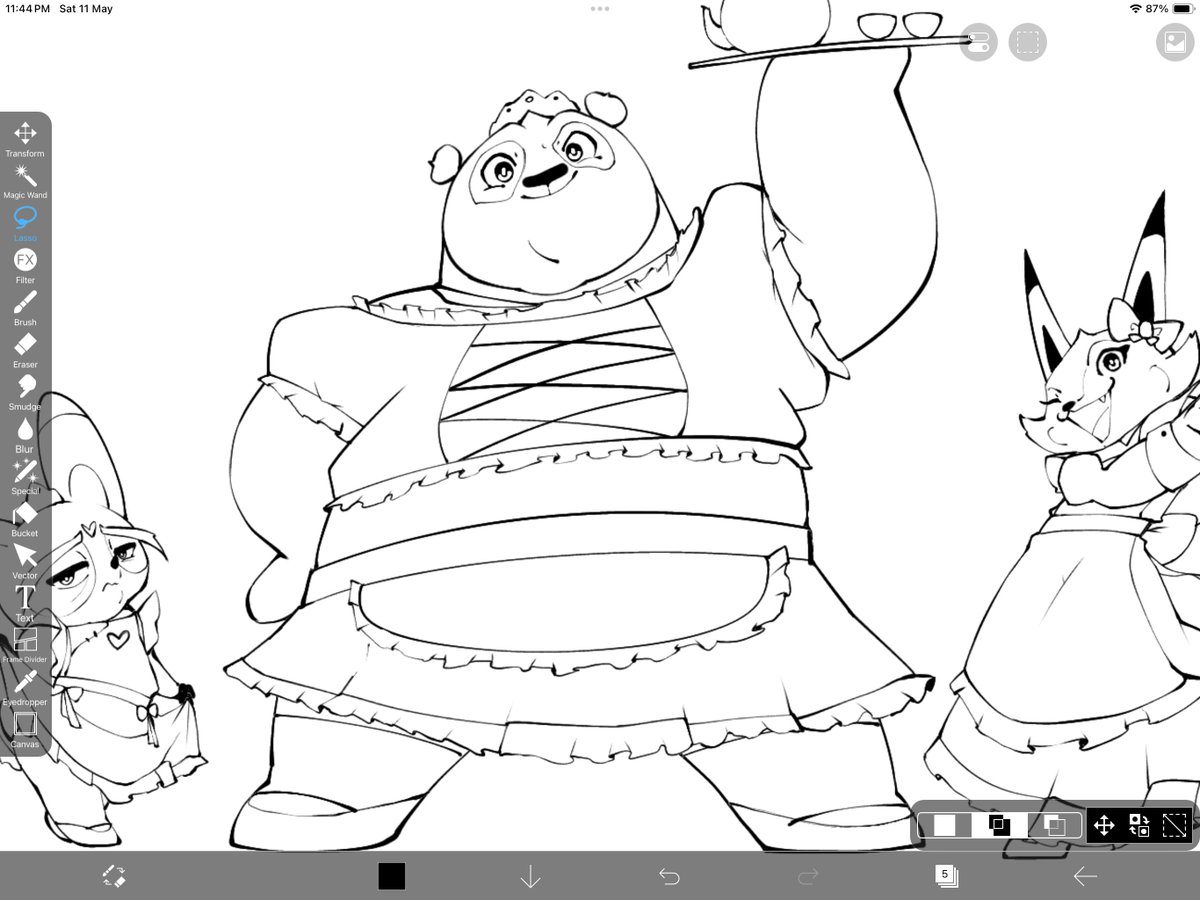Screen dimensions: 1200x900
Task: Select the Smudge tool
Action: coord(25,392)
